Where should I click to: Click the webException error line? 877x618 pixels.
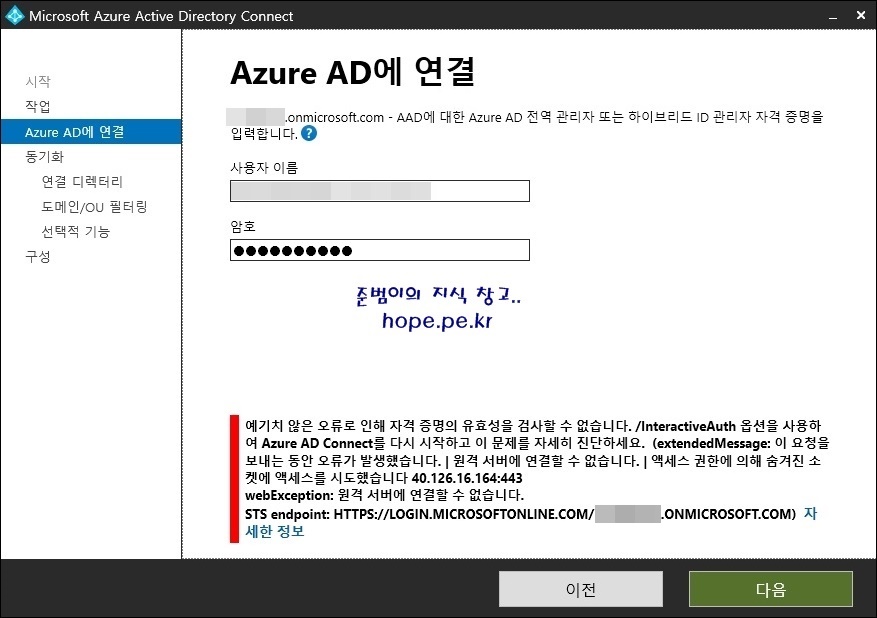[384, 496]
